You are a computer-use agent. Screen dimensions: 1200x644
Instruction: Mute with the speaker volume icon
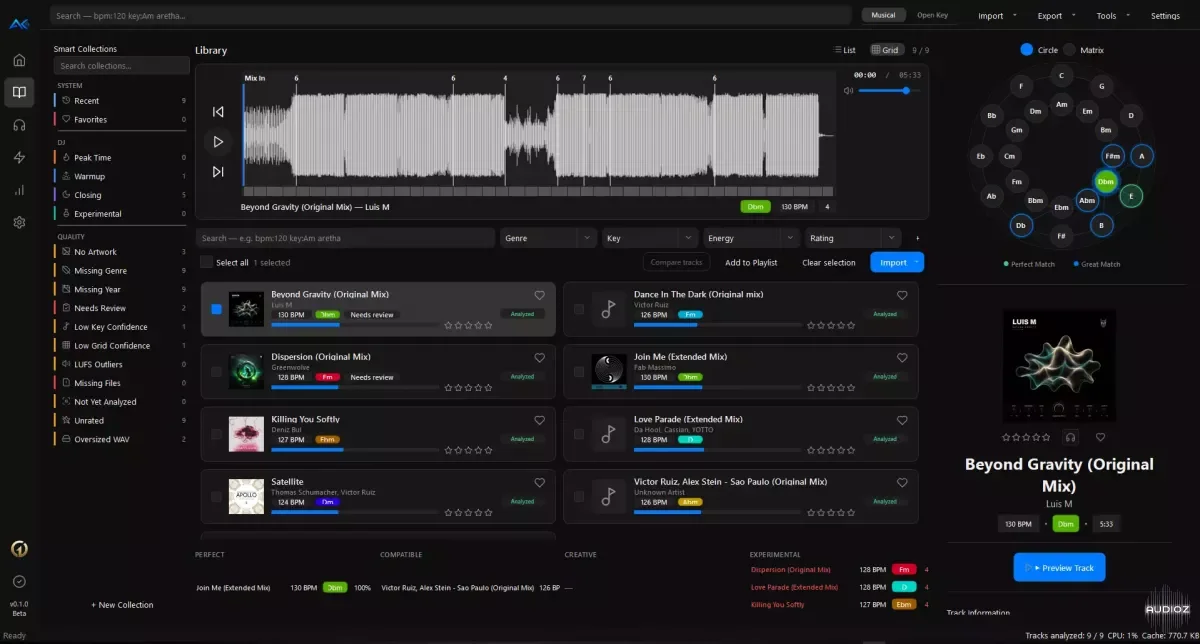point(848,90)
